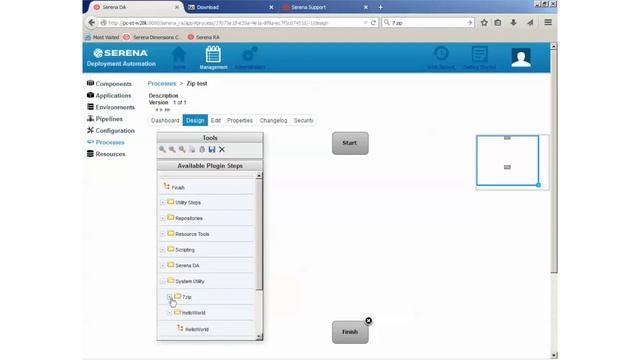
Task: Open the user profile avatar
Action: tap(521, 58)
